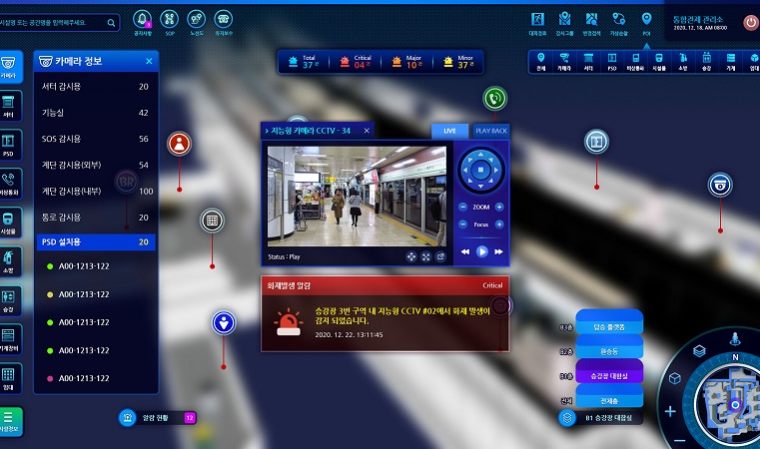Open the POI icon in top toolbar
Screen dimensions: 760x449
pos(646,20)
